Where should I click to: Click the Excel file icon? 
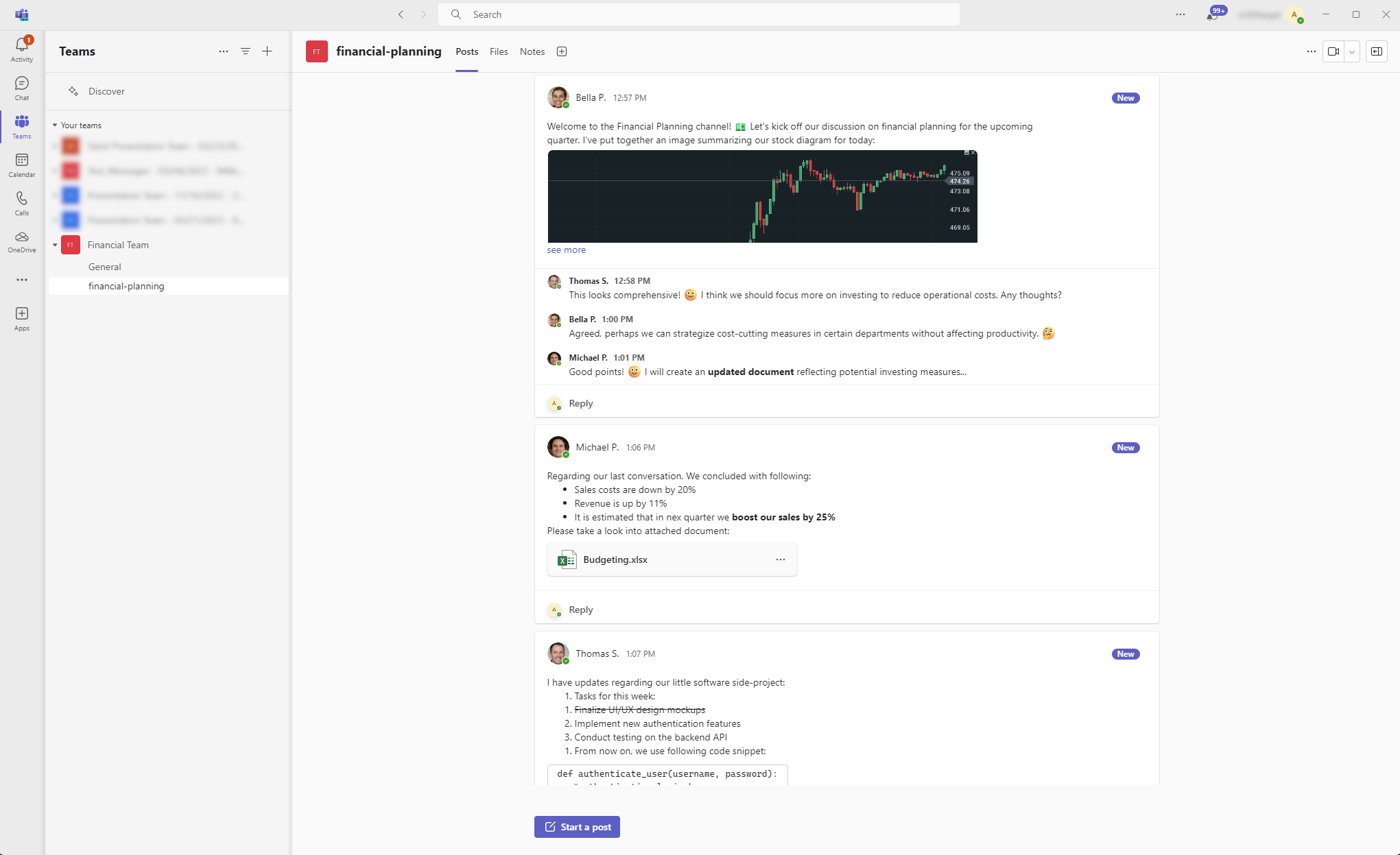567,559
